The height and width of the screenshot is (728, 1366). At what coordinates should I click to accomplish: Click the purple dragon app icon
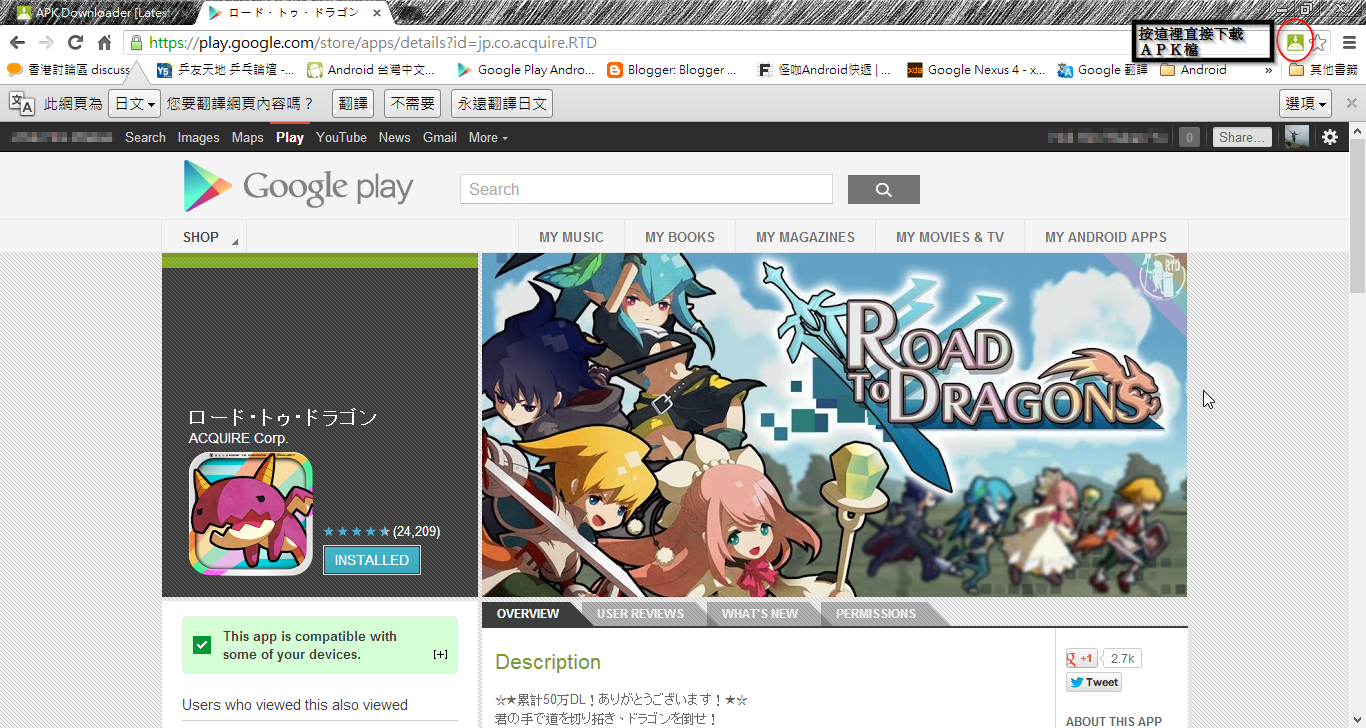[x=251, y=514]
